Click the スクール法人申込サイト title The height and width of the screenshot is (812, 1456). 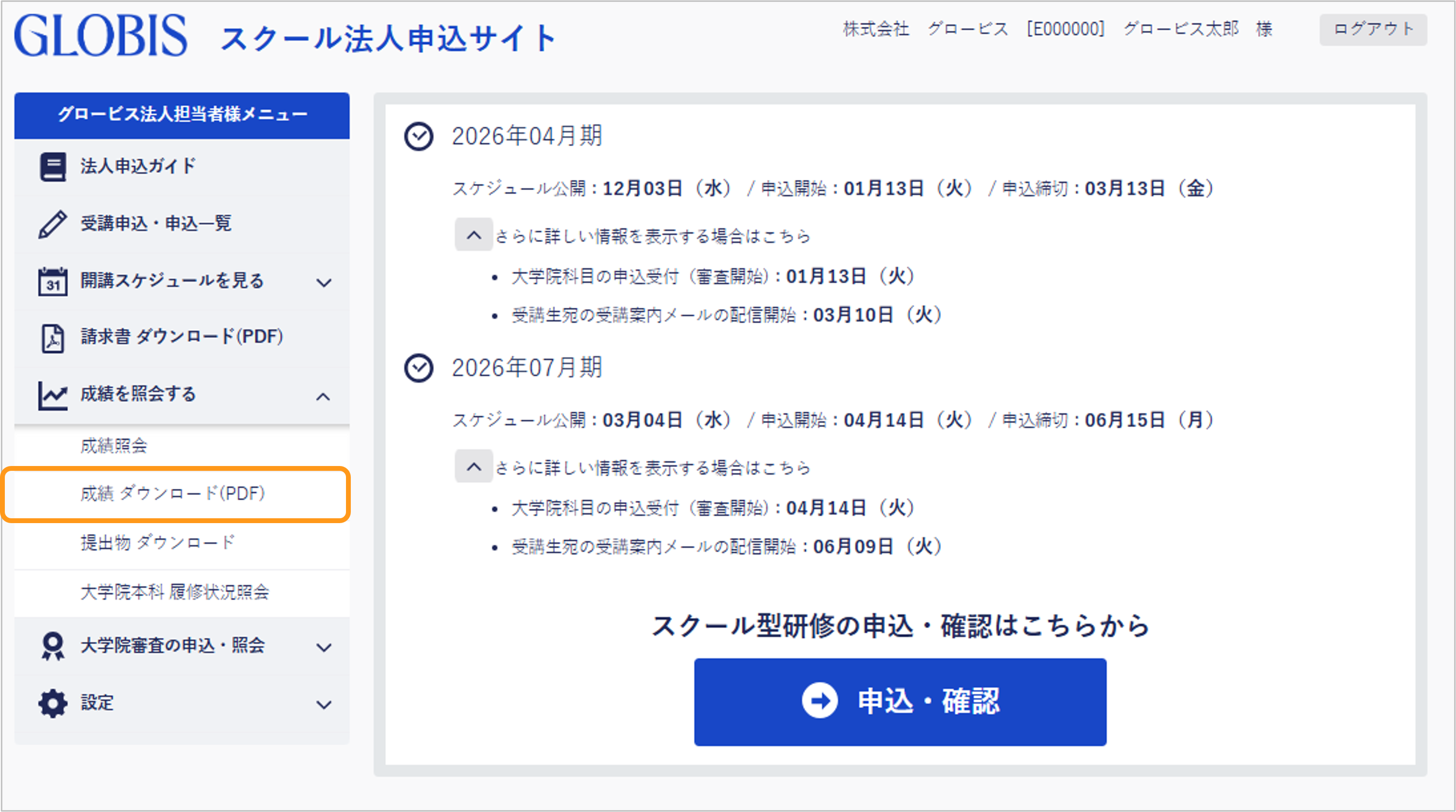[389, 38]
